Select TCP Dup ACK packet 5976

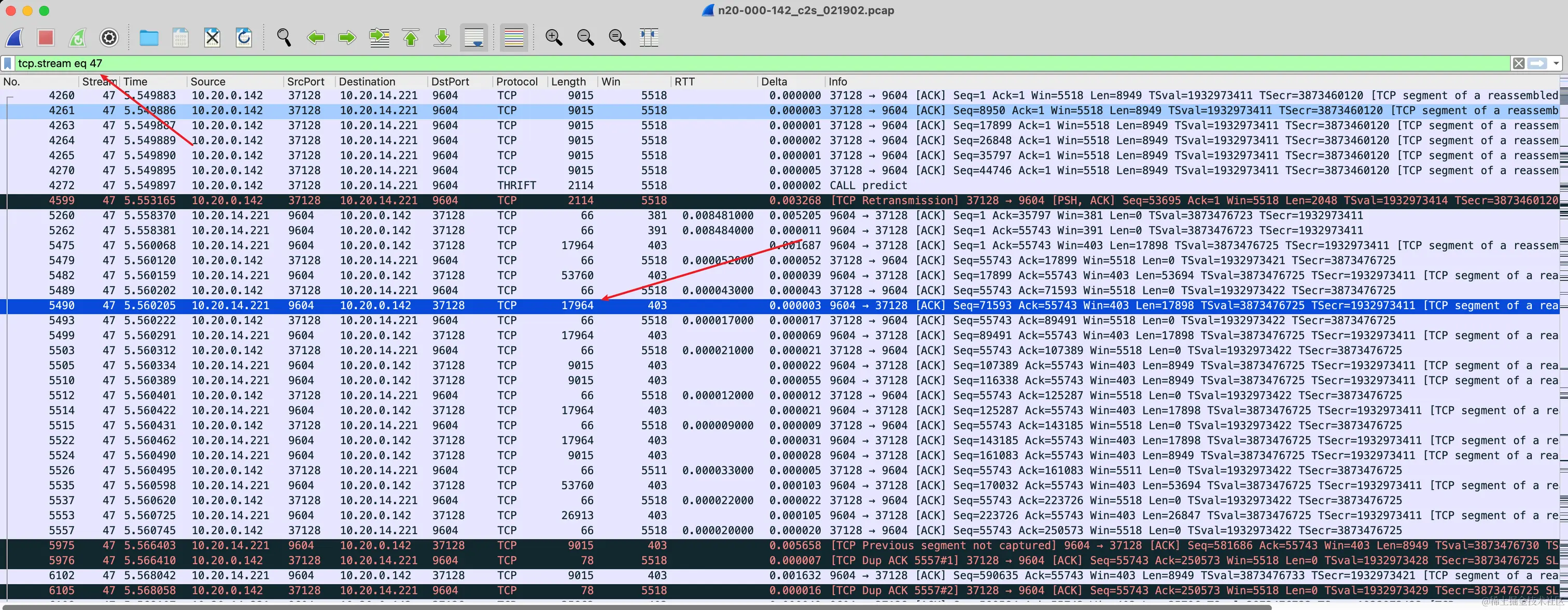pos(779,561)
